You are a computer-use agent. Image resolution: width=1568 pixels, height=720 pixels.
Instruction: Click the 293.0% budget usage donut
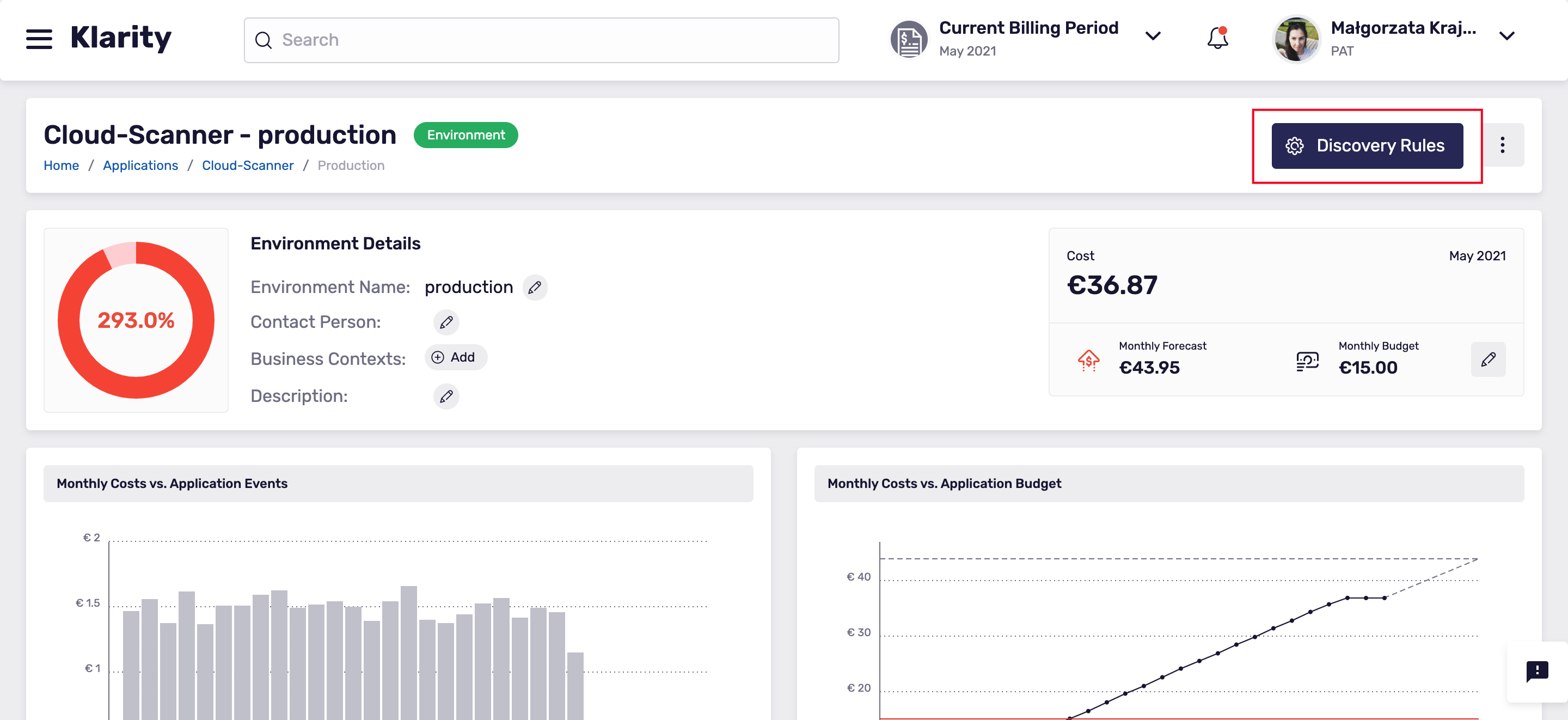(x=136, y=320)
